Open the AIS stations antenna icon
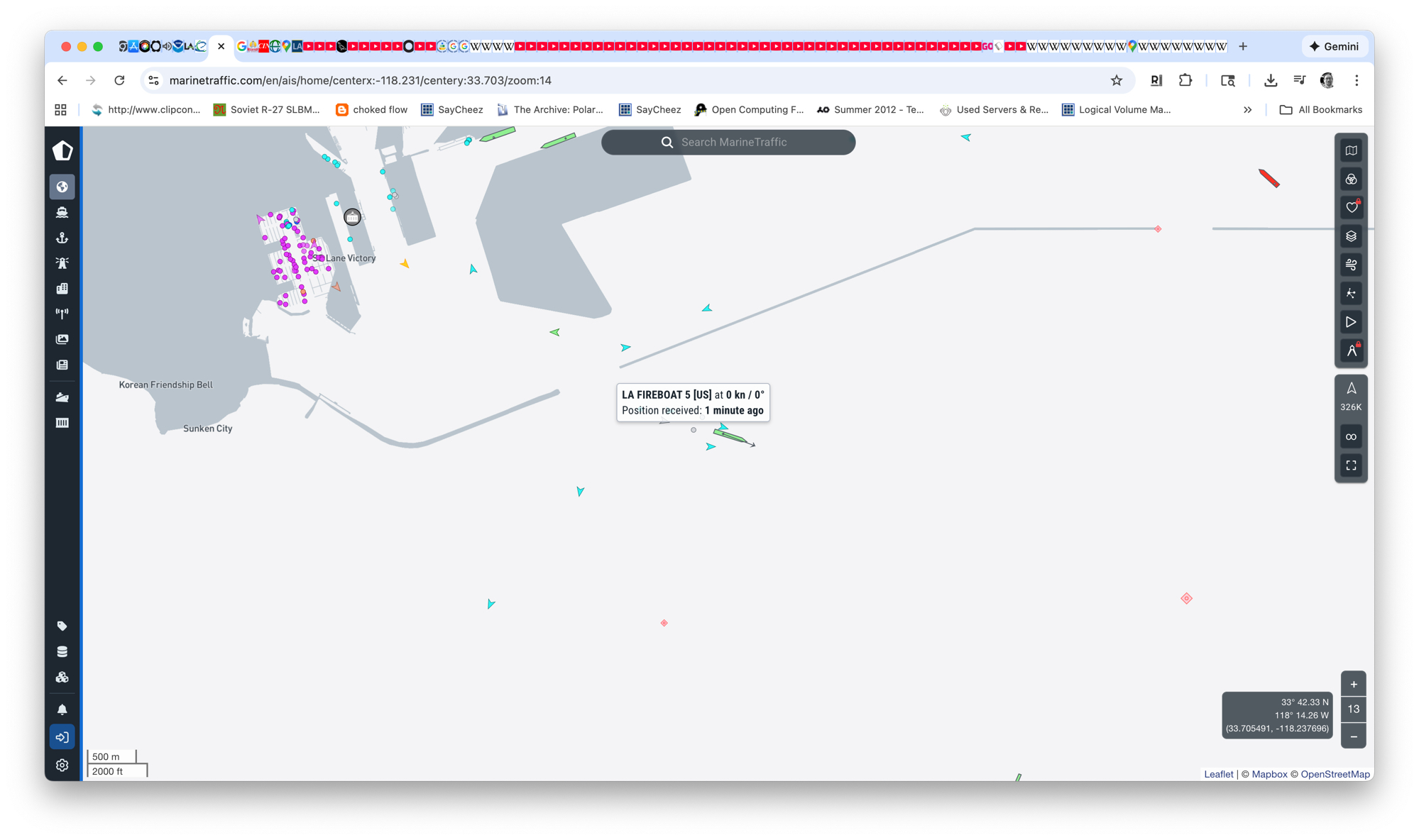The width and height of the screenshot is (1419, 840). click(x=62, y=314)
